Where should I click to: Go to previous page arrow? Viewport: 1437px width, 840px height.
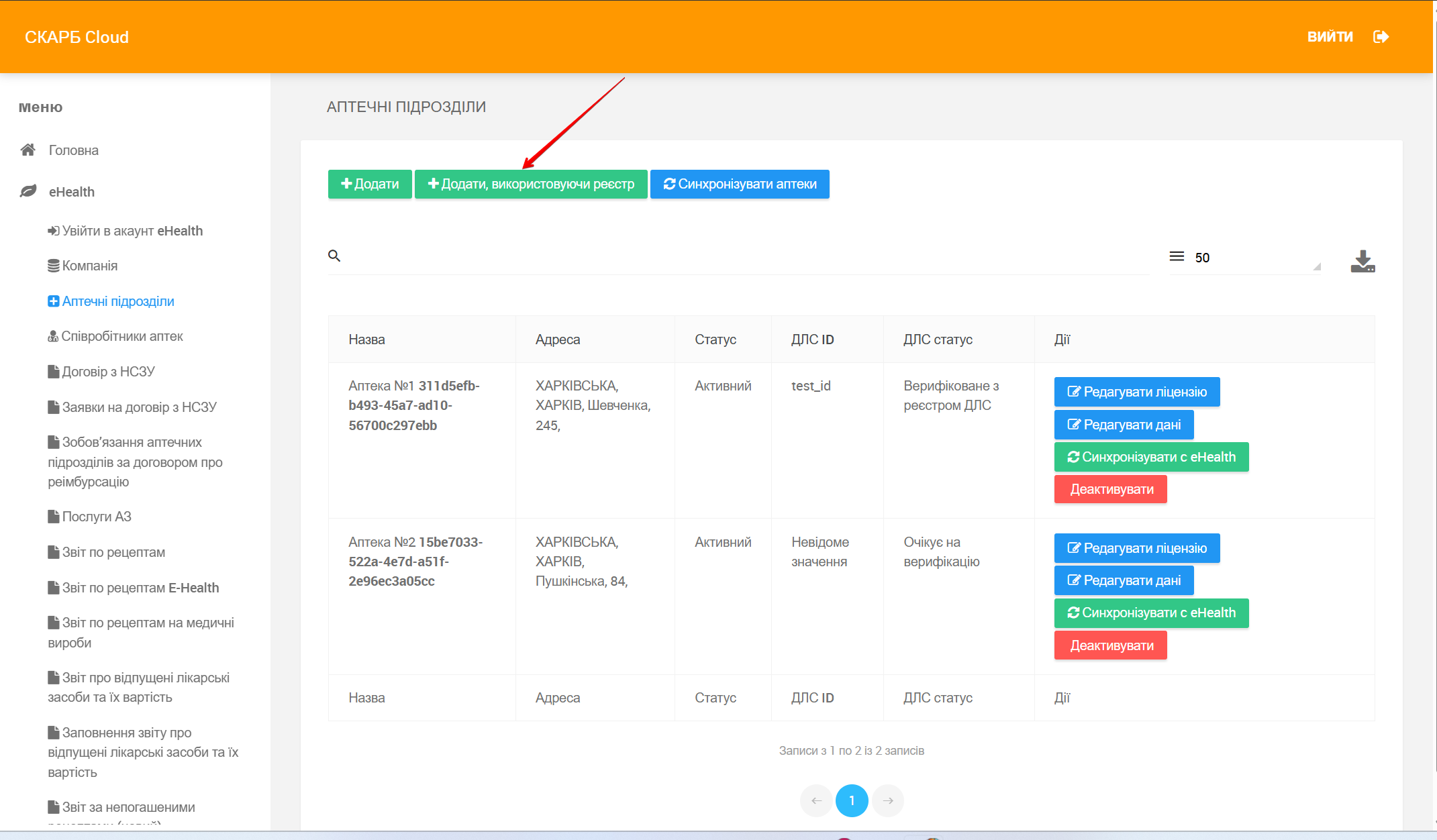[x=816, y=800]
